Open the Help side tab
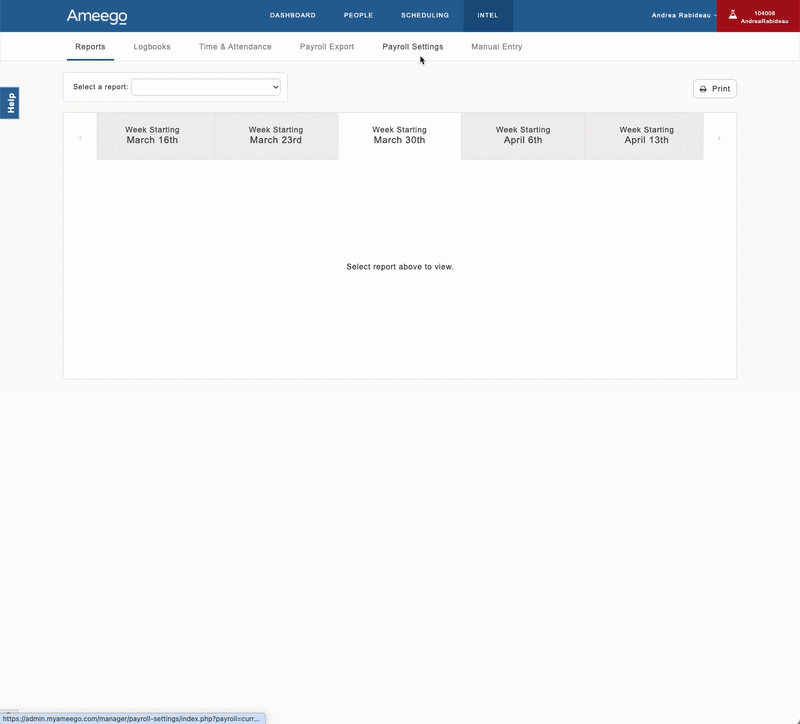This screenshot has width=800, height=724. pos(10,103)
